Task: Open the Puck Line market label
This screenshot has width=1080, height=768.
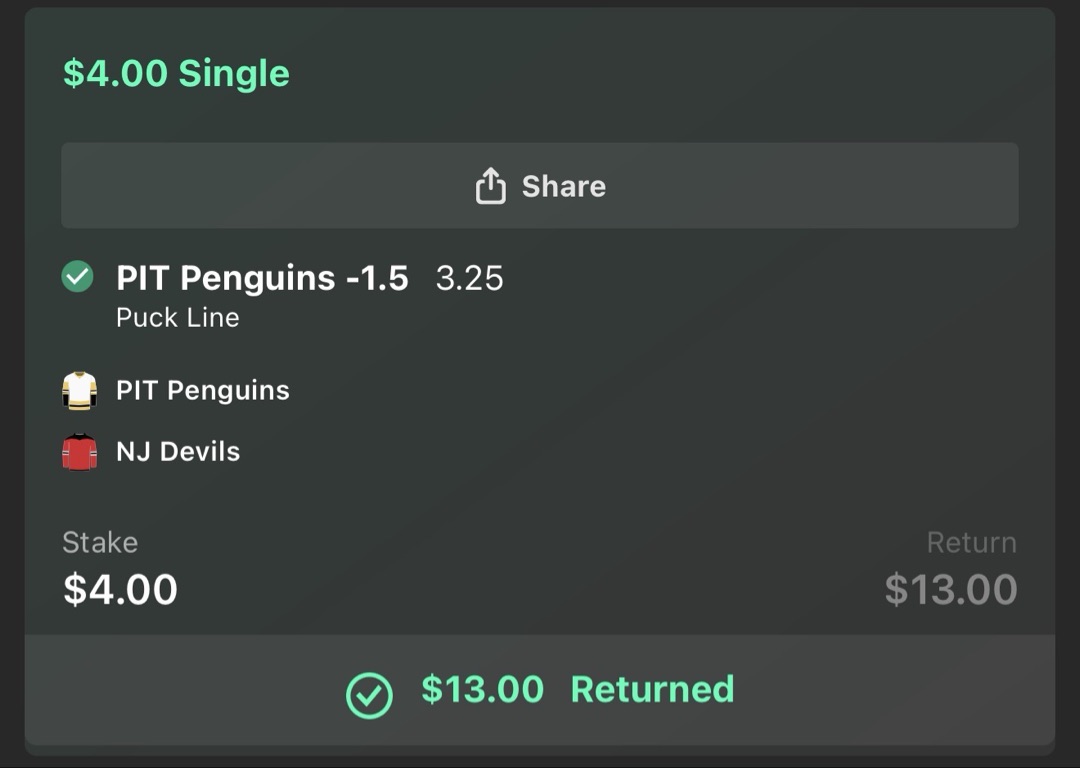Action: 178,317
